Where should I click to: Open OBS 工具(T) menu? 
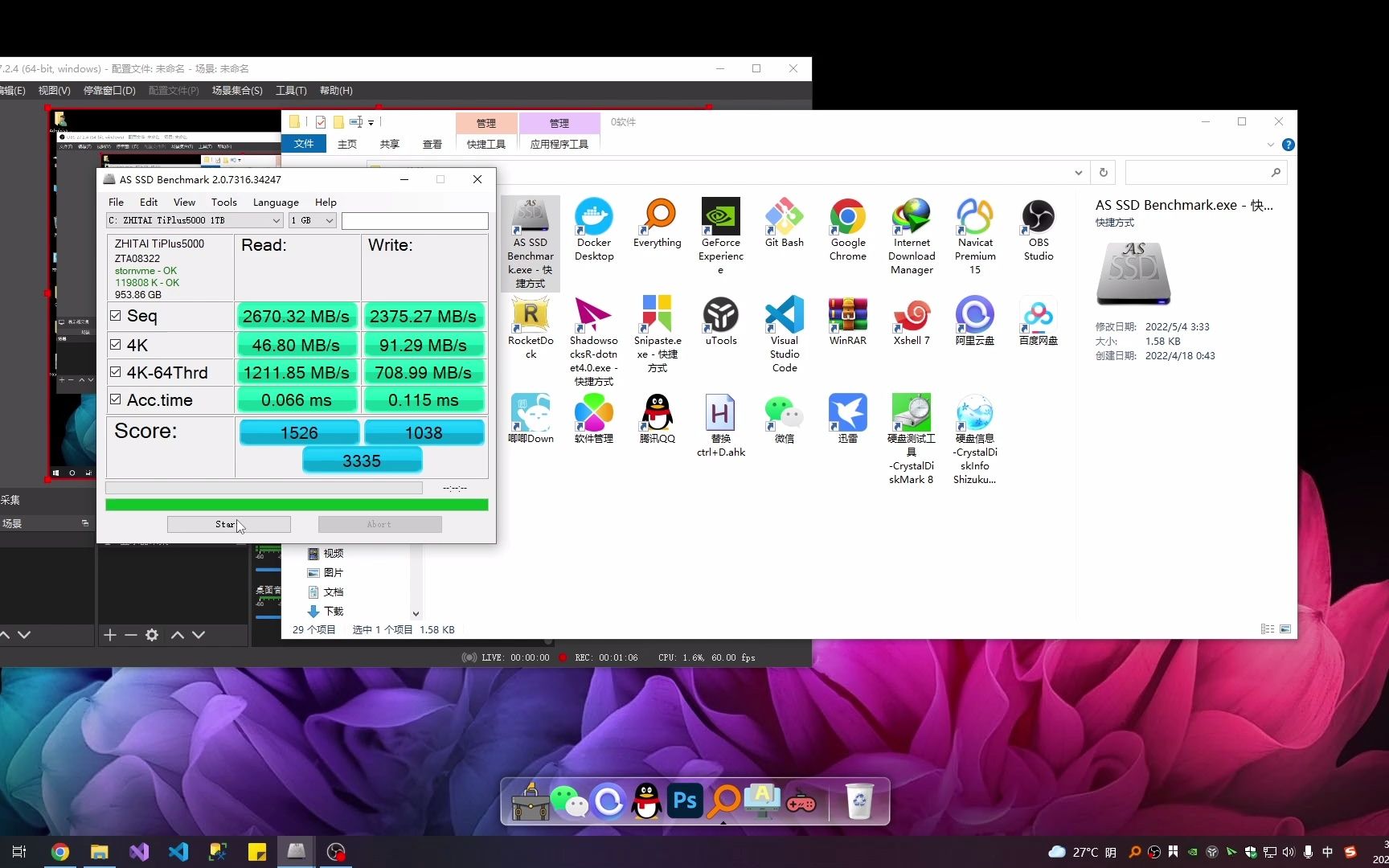(x=291, y=90)
